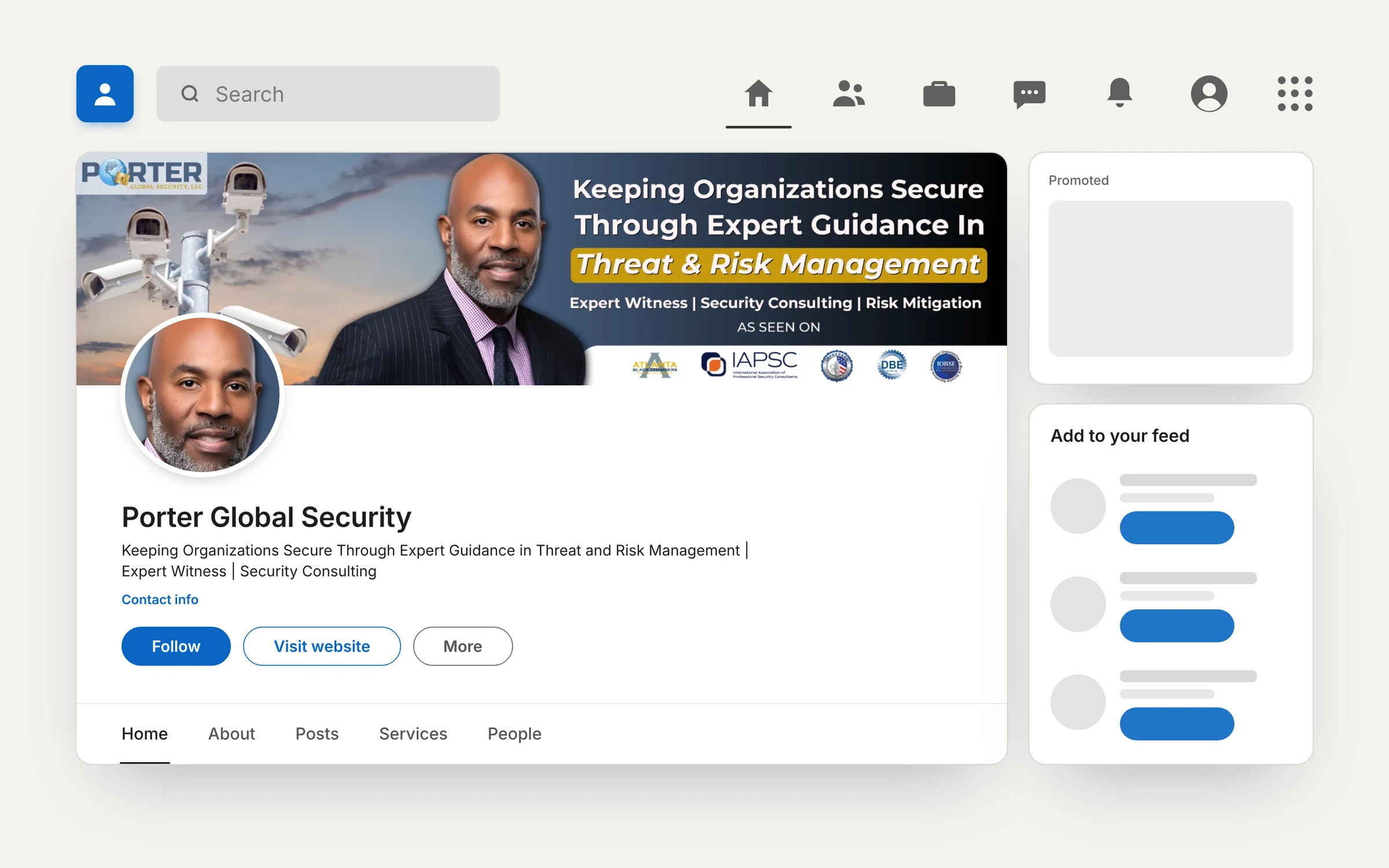Click the Follow button
Viewport: 1389px width, 868px height.
tap(176, 646)
